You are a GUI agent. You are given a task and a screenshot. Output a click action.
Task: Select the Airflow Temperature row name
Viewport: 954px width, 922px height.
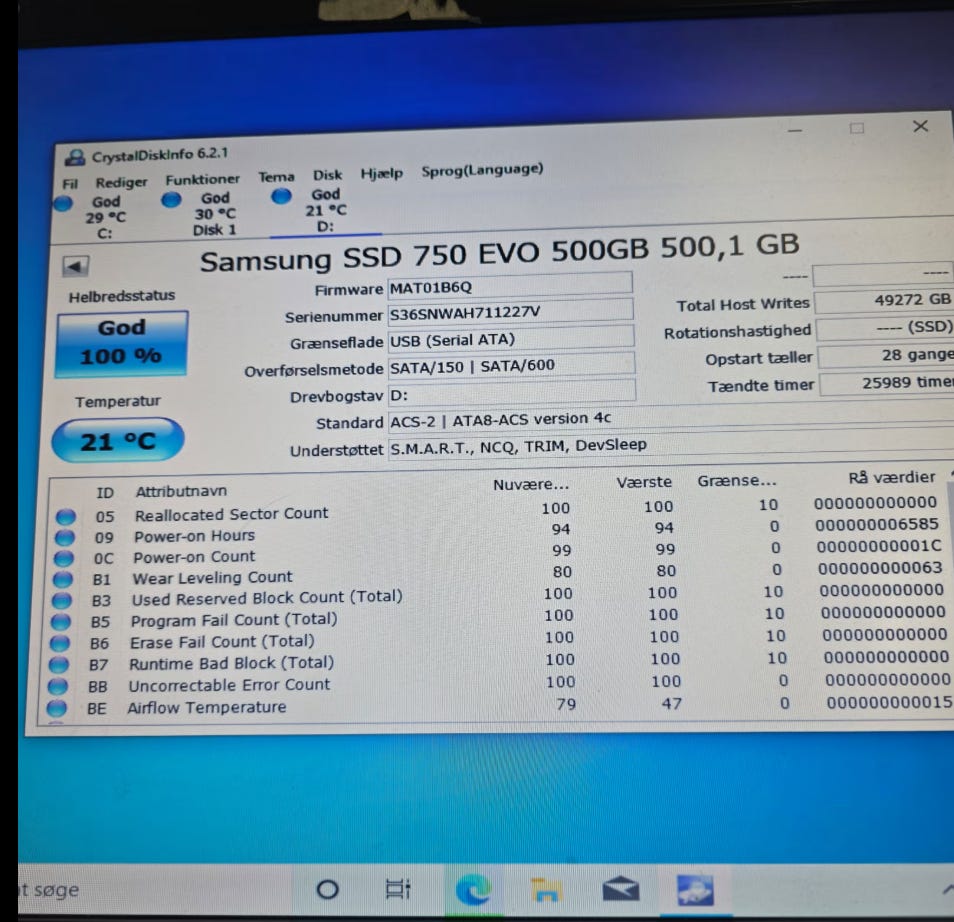point(206,708)
